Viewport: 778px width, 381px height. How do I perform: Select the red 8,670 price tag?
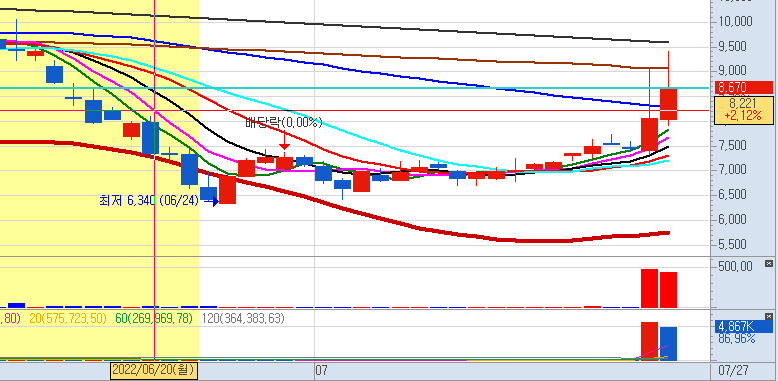744,88
